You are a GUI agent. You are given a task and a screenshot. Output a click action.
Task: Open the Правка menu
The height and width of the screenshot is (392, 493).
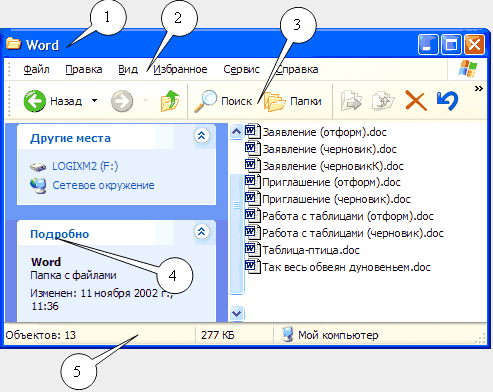coord(84,69)
